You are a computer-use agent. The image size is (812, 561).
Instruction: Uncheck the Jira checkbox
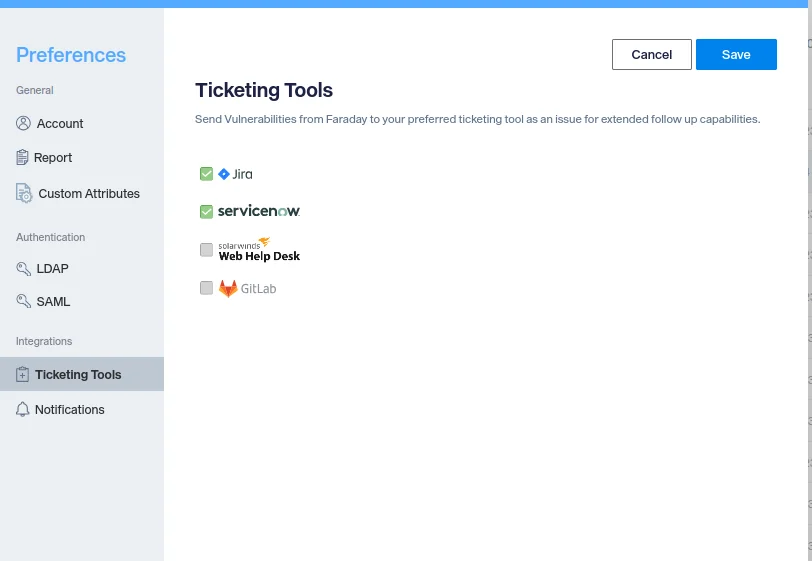click(206, 174)
